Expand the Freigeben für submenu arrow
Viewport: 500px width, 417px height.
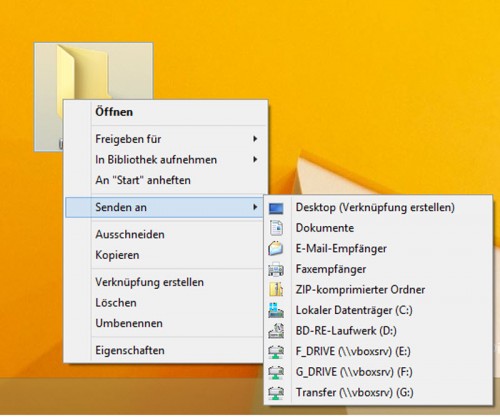click(255, 139)
